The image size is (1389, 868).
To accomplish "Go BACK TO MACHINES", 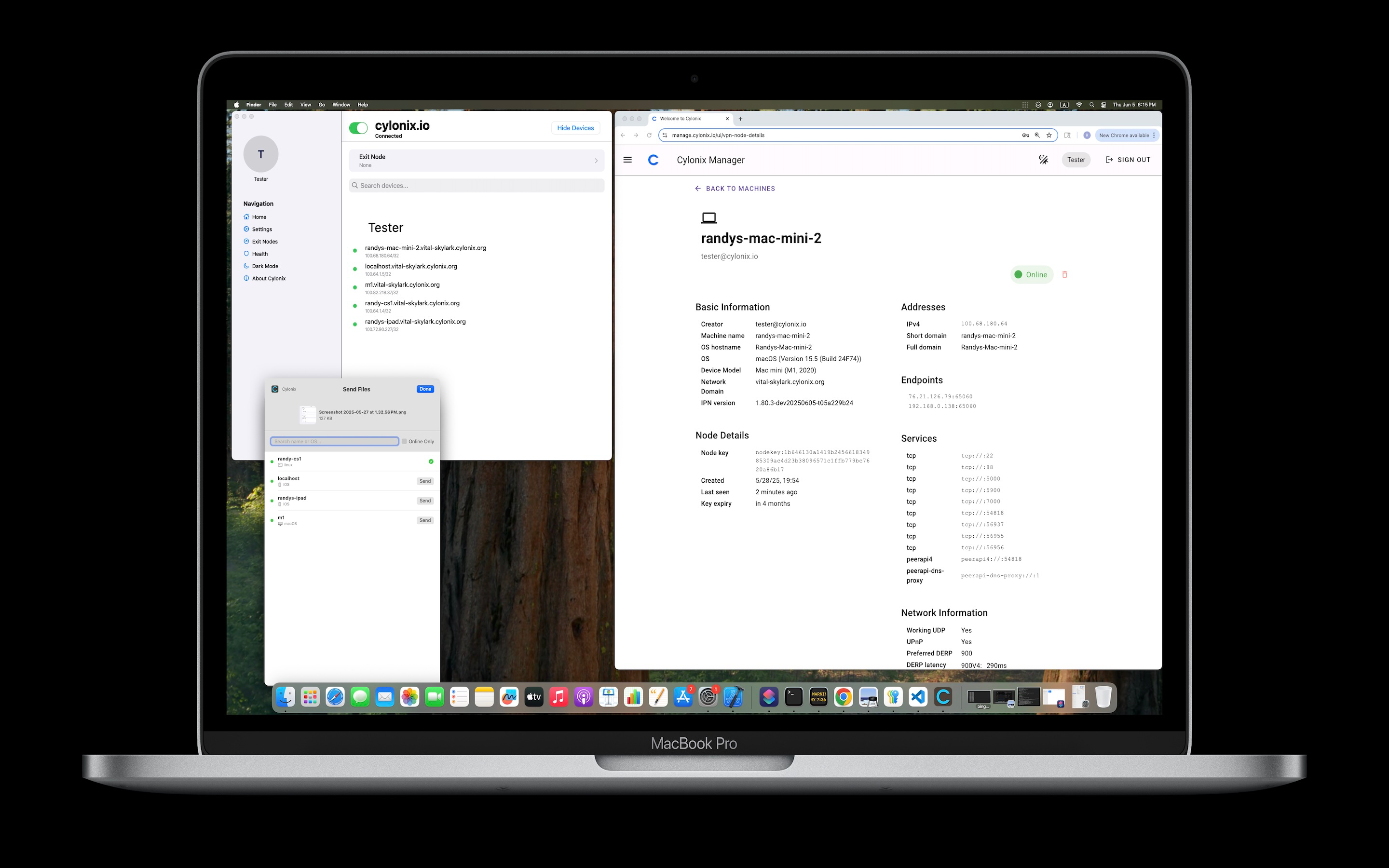I will coord(735,188).
